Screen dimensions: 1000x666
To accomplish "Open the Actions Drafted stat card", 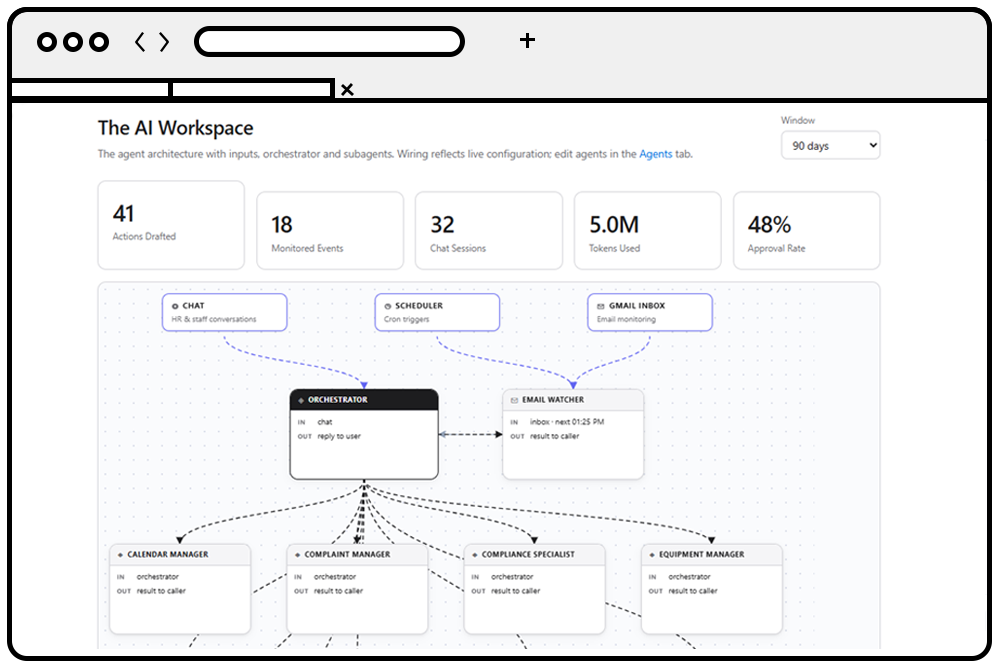I will click(x=171, y=225).
